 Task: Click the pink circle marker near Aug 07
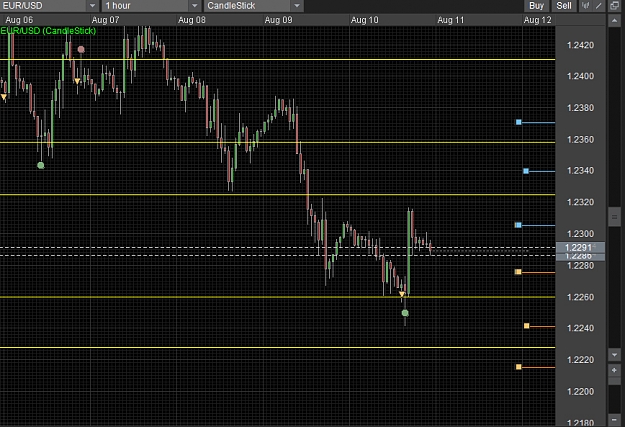tap(81, 49)
